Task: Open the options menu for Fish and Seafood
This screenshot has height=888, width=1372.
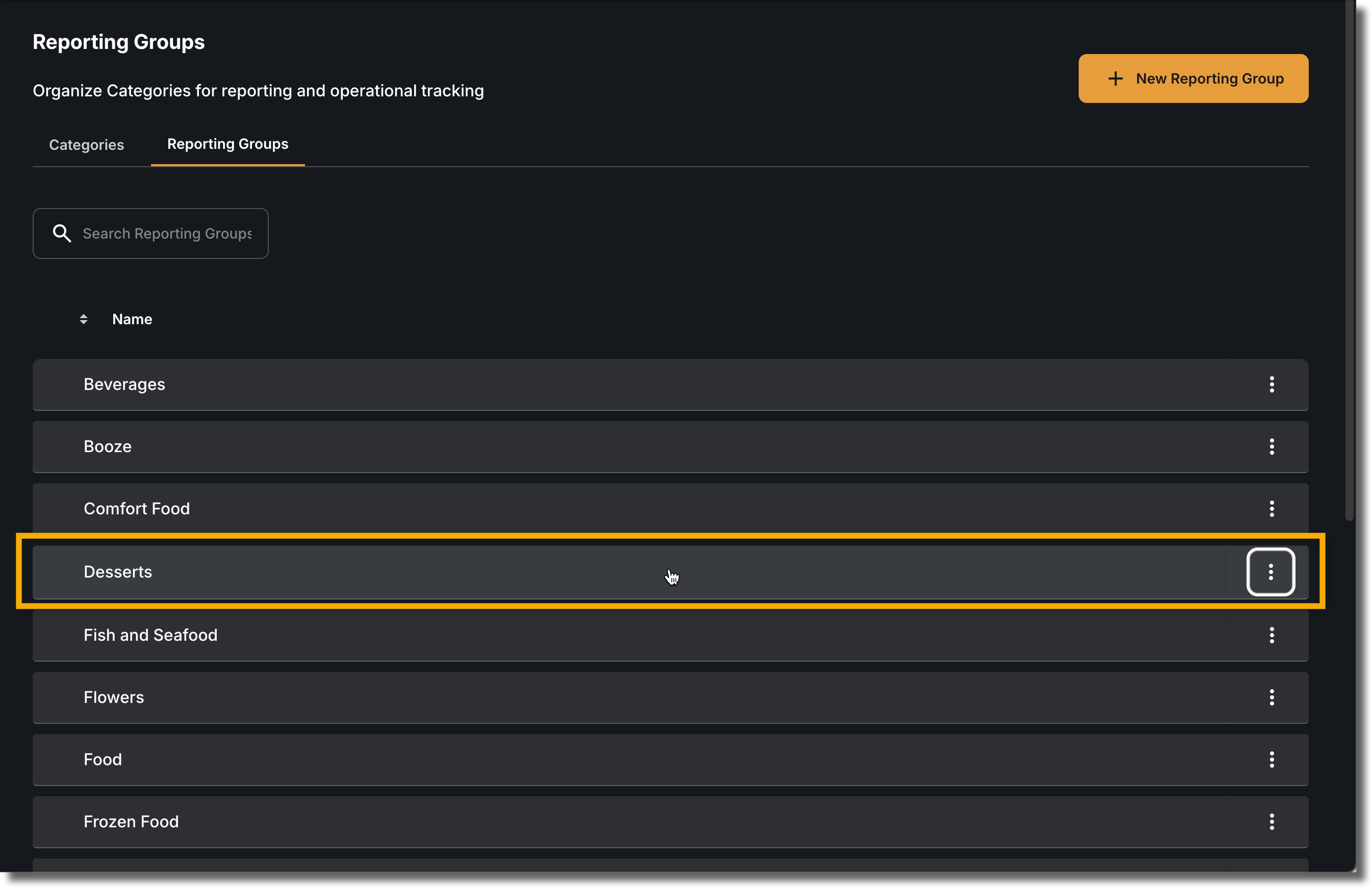Action: coord(1271,635)
